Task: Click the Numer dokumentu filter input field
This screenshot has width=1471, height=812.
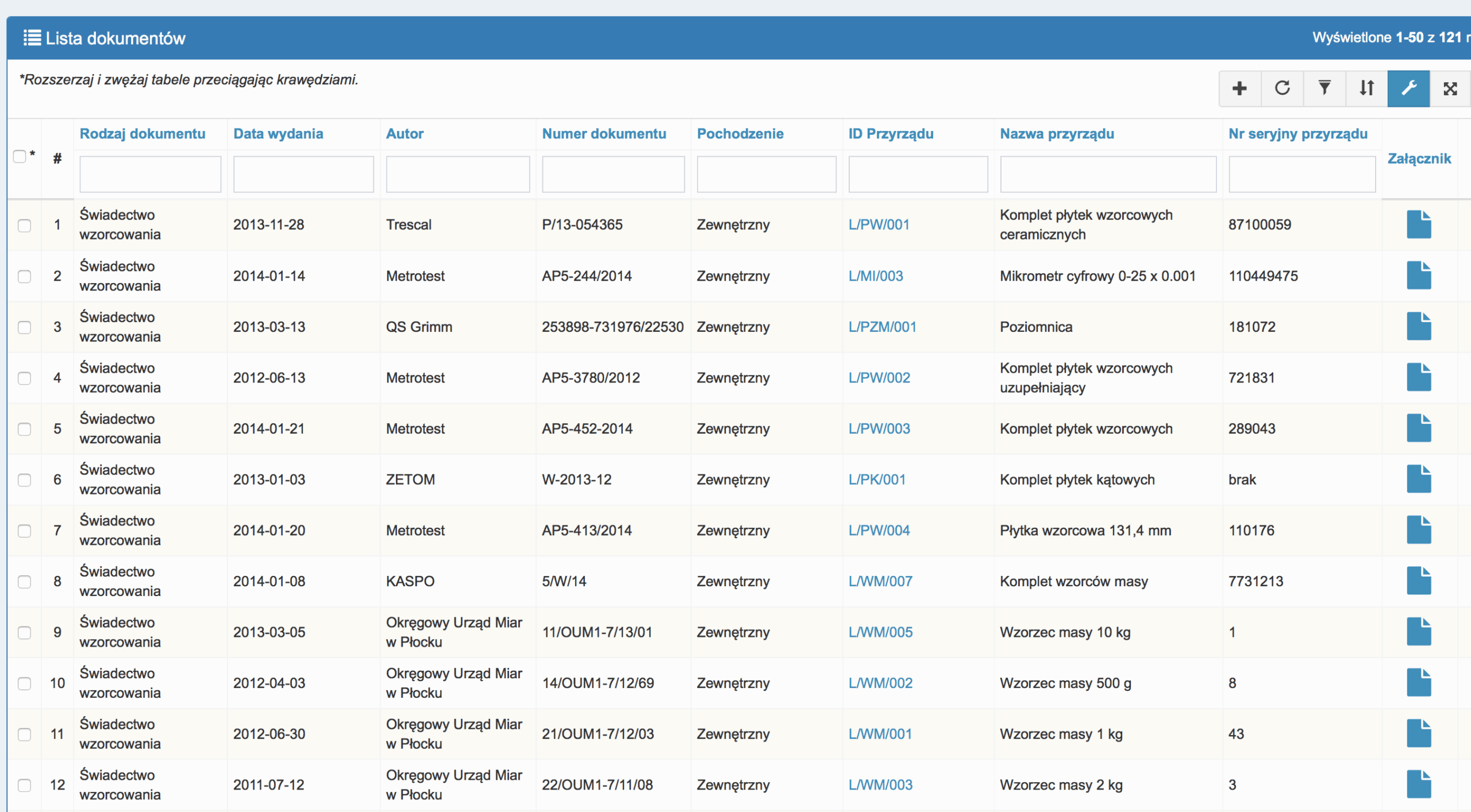Action: (613, 174)
